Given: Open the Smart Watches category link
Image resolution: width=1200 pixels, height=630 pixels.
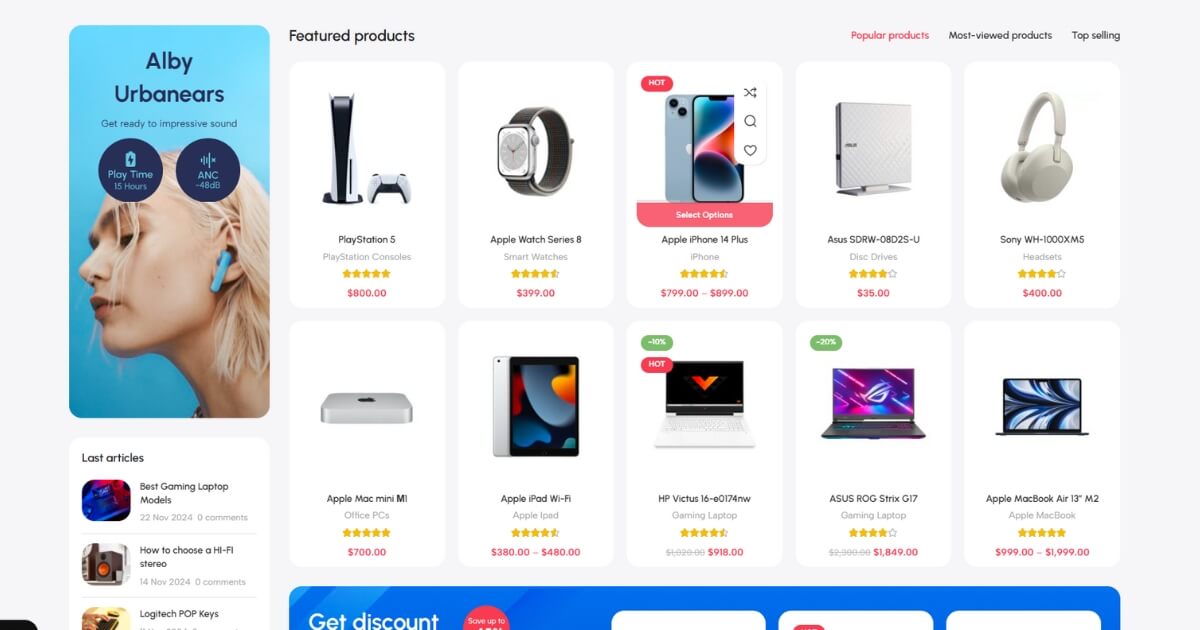Looking at the screenshot, I should [x=536, y=257].
